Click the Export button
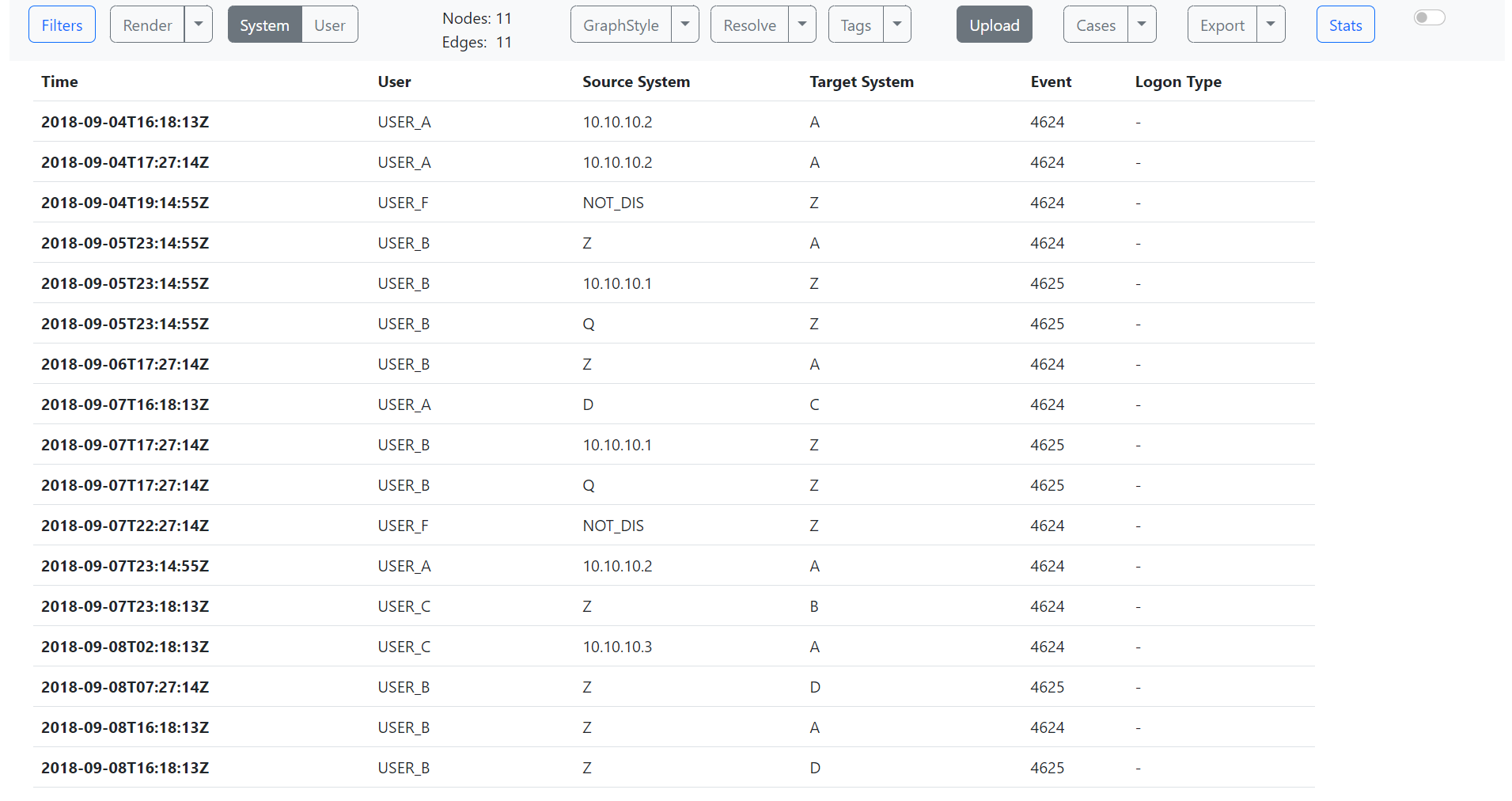The image size is (1512, 801). [1222, 25]
